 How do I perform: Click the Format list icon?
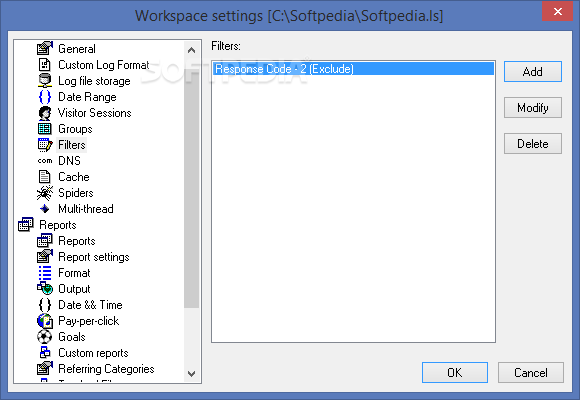45,273
